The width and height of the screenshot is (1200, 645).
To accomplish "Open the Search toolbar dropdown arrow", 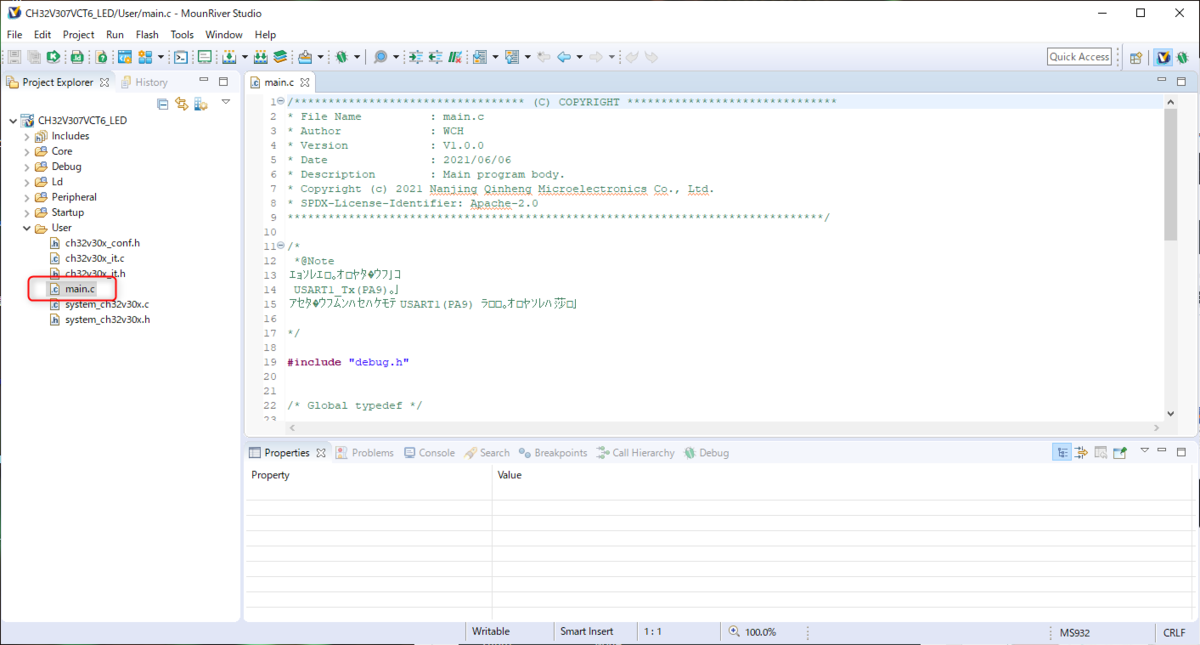I will [396, 57].
